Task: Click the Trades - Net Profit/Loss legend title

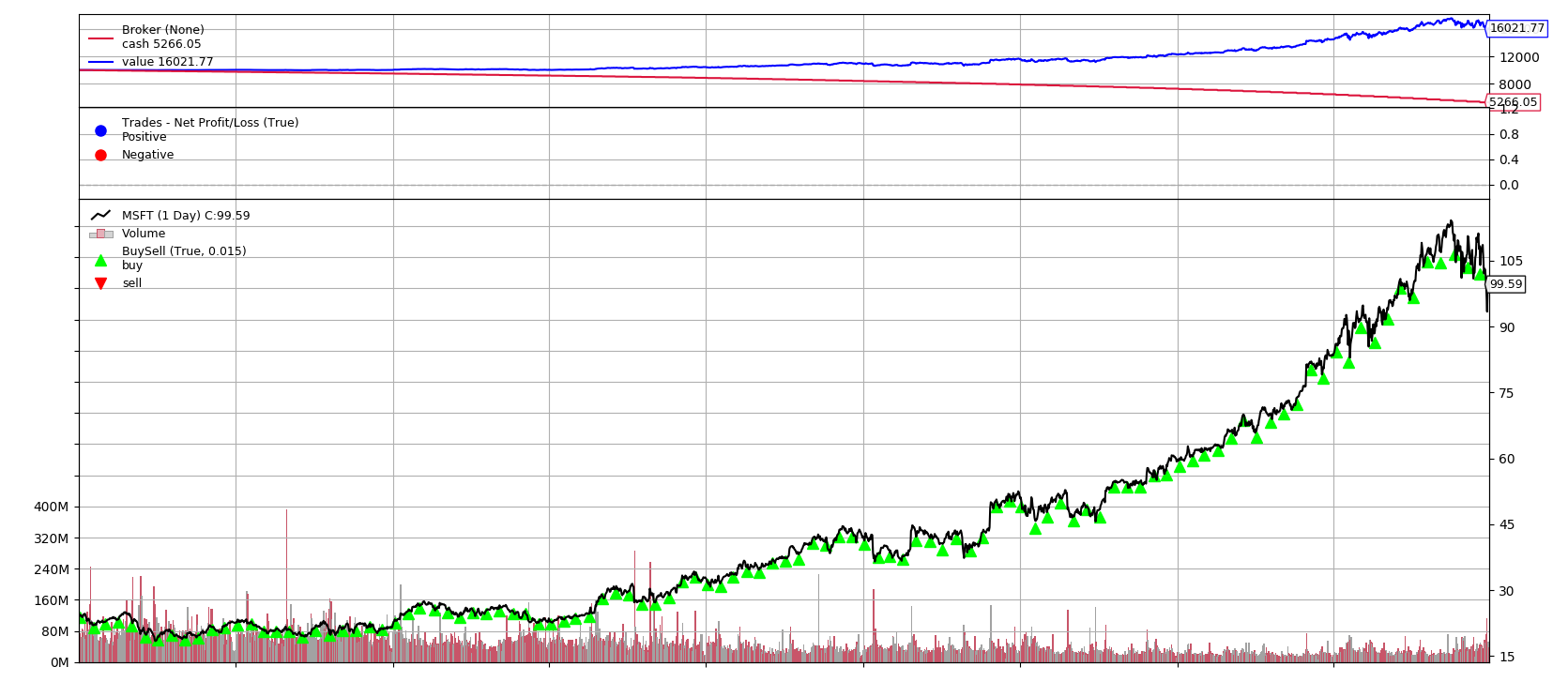Action: click(210, 123)
